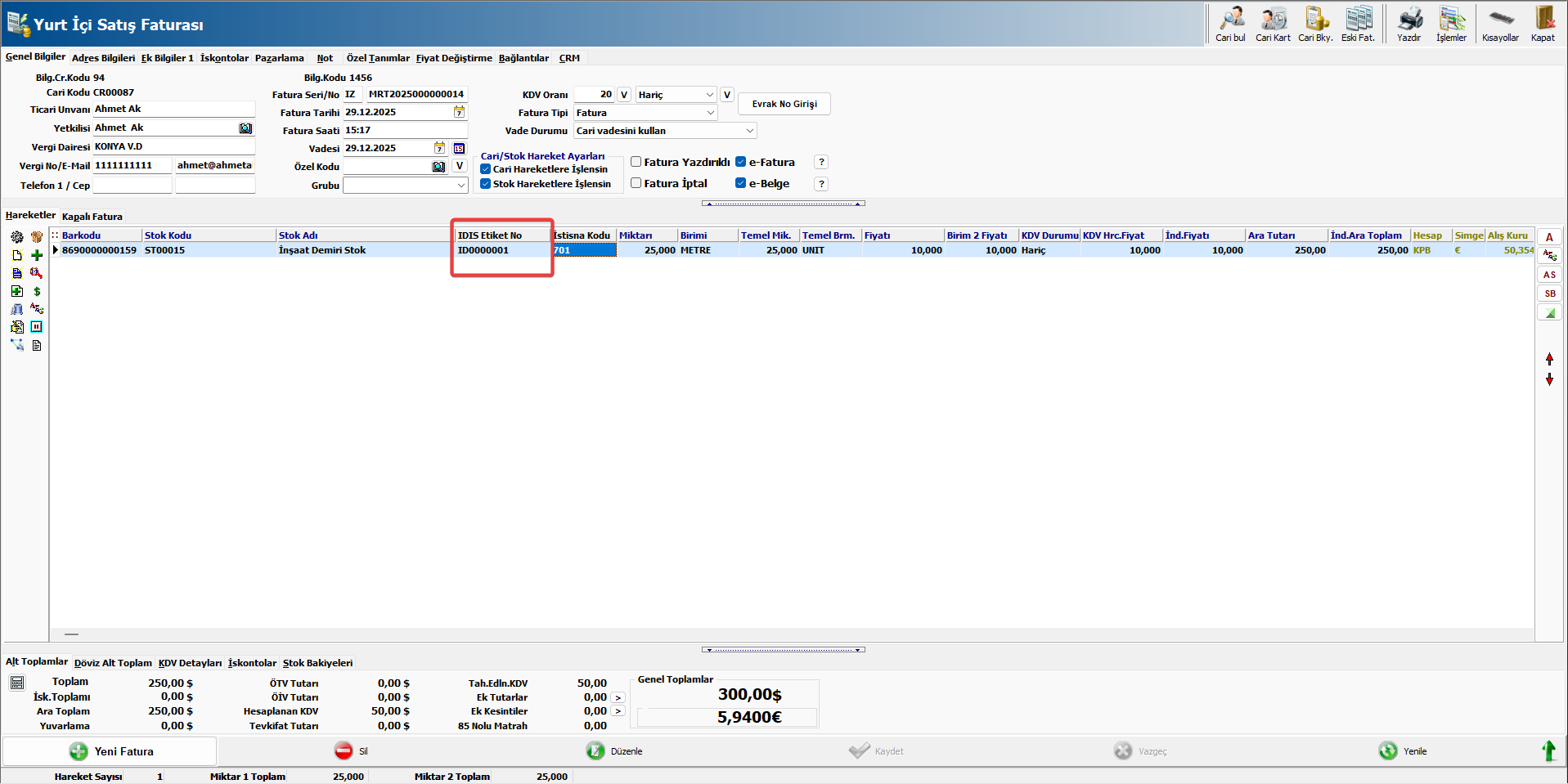Image resolution: width=1568 pixels, height=784 pixels.
Task: Click the Cari Bky. toolbar icon
Action: 1315,23
